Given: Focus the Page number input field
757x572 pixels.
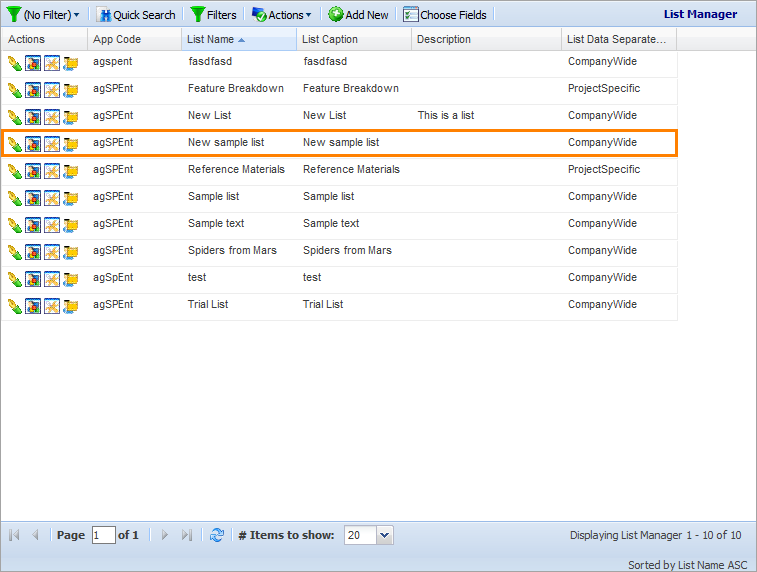Looking at the screenshot, I should 103,535.
